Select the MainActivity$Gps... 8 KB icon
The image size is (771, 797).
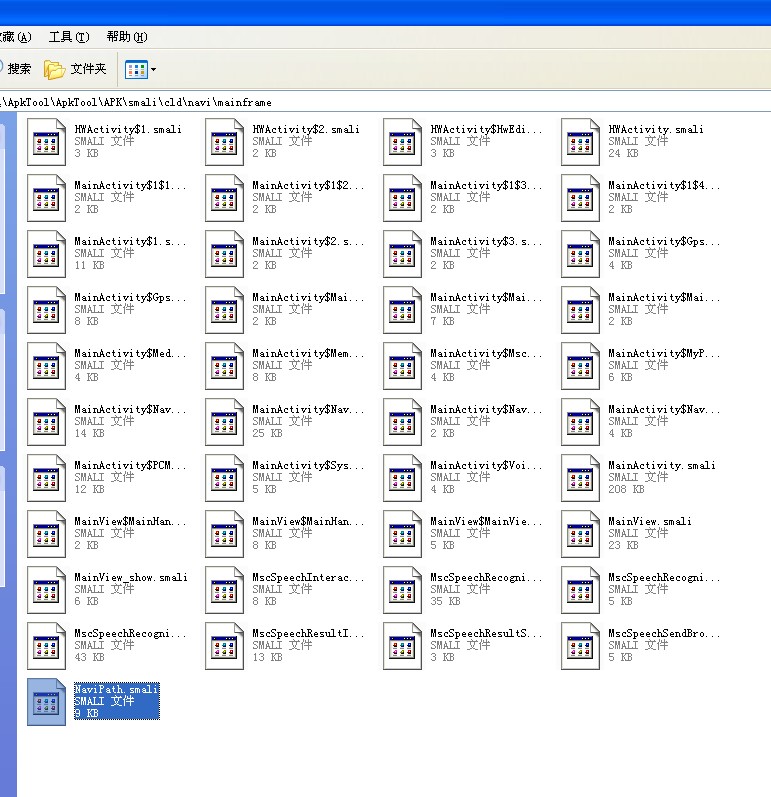(46, 310)
